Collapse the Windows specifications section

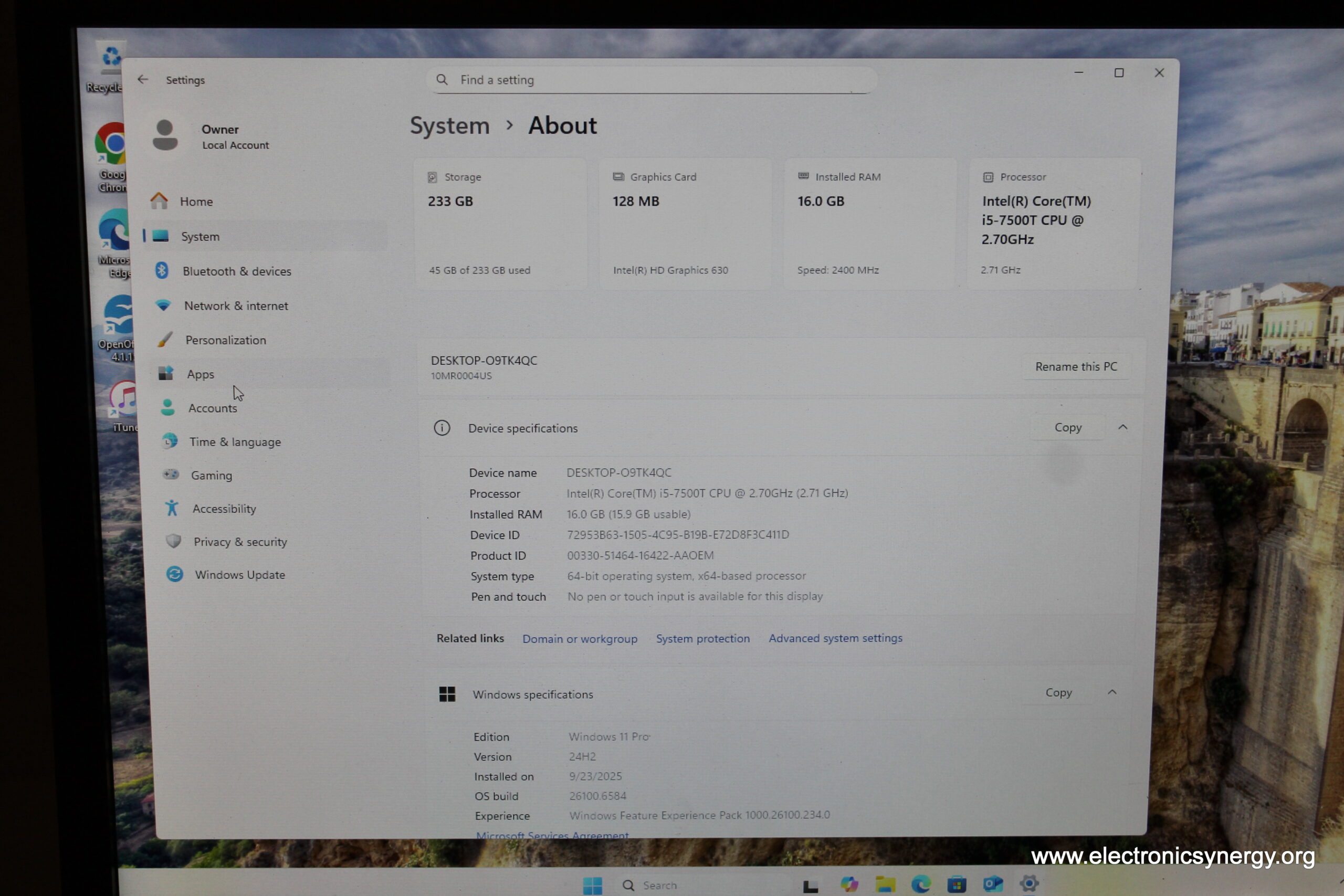point(1112,692)
